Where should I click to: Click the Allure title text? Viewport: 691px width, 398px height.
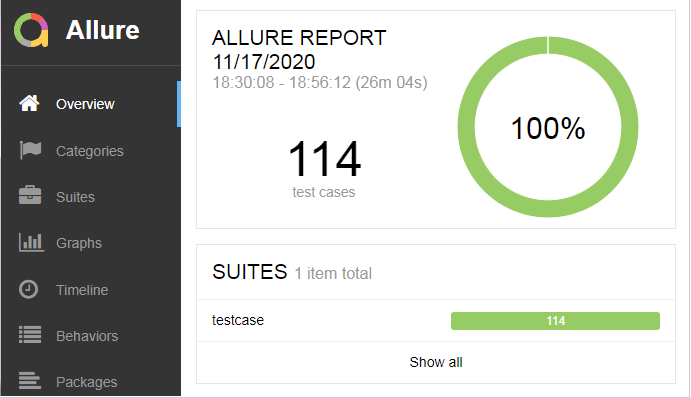[103, 30]
